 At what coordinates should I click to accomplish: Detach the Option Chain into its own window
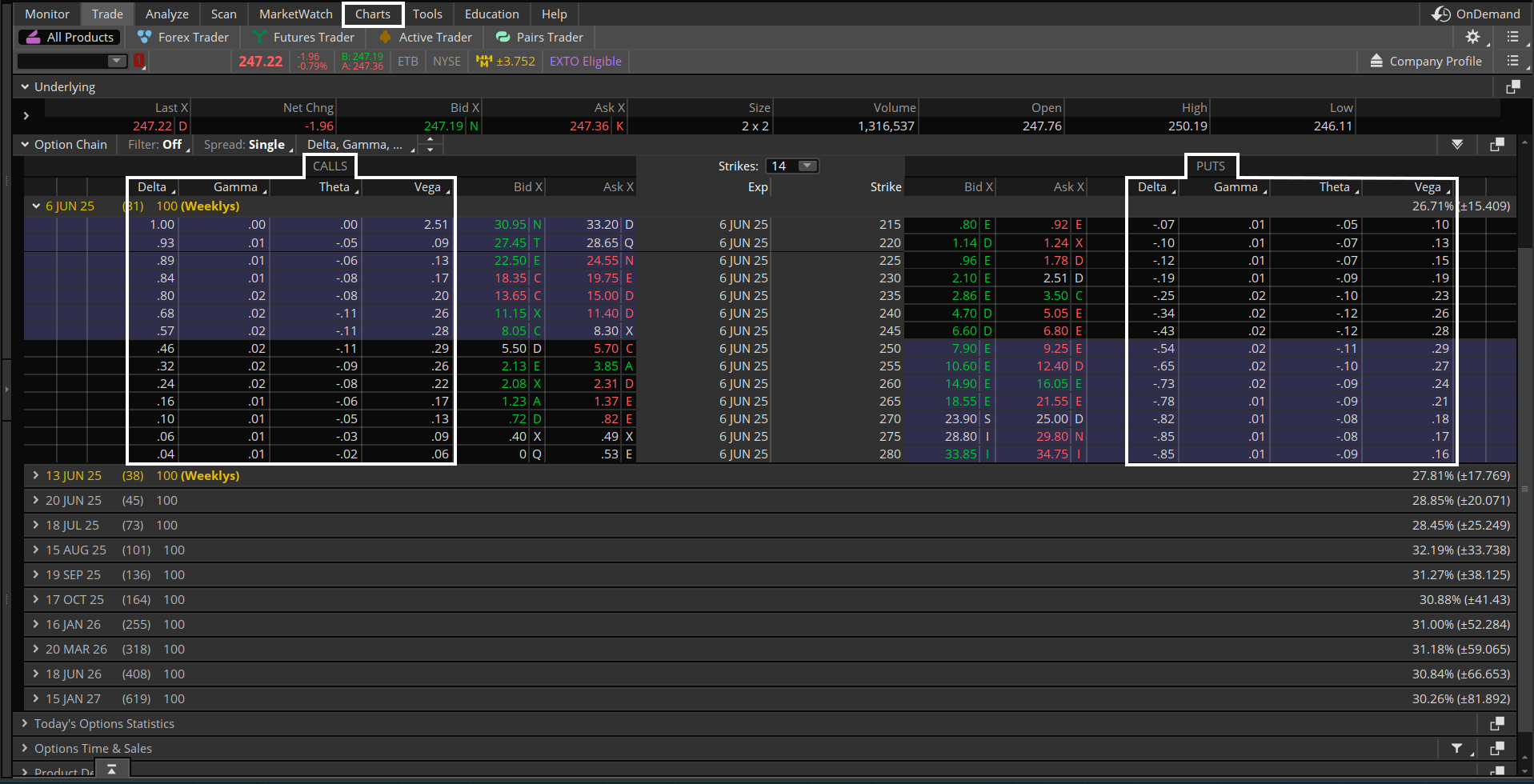point(1498,145)
